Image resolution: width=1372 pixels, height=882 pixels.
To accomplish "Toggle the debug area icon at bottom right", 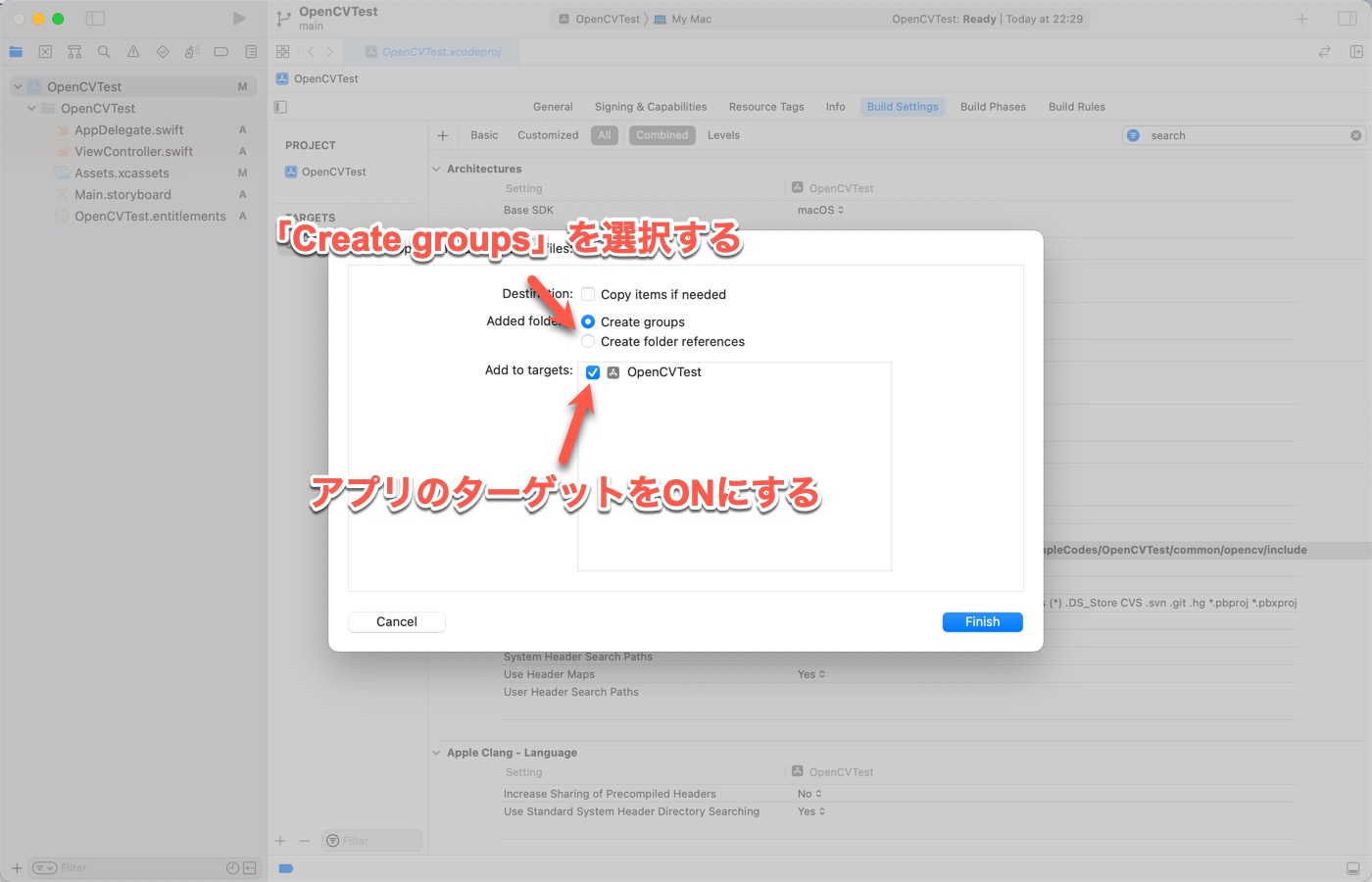I will tap(1352, 868).
